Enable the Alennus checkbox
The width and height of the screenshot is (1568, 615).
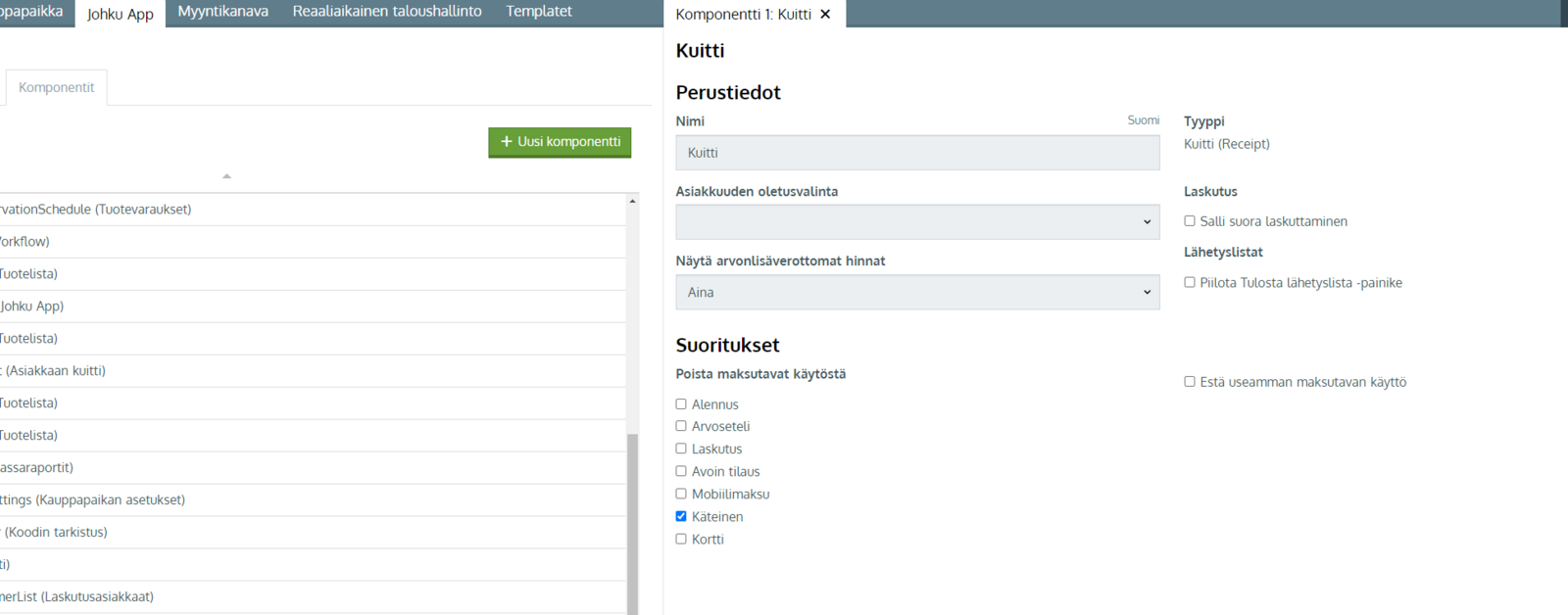click(x=681, y=404)
